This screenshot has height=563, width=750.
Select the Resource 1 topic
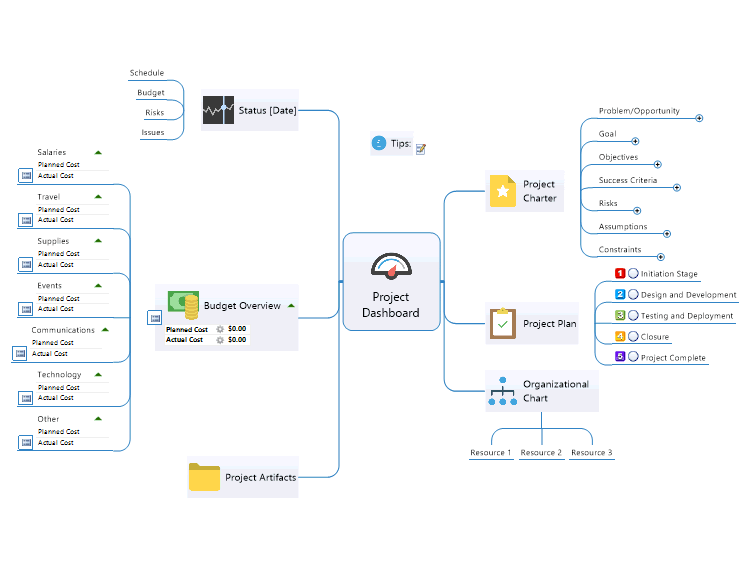coord(491,453)
